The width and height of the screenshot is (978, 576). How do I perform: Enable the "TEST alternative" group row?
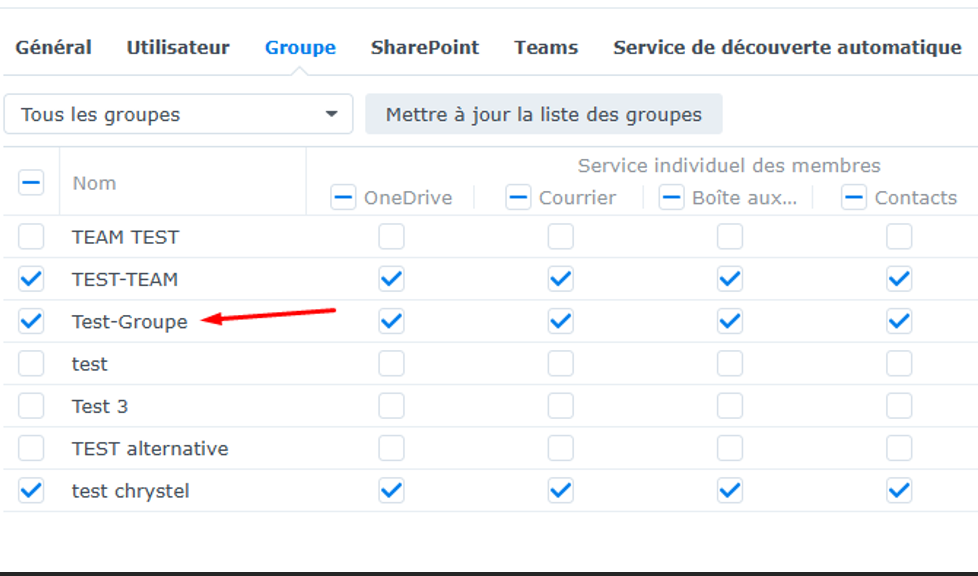click(x=31, y=448)
